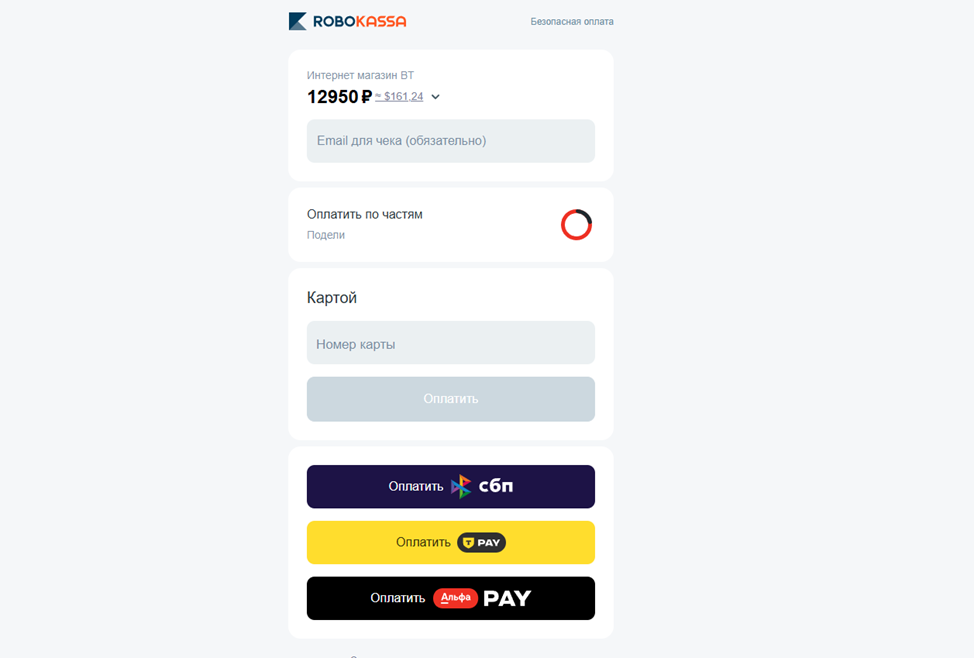974x658 pixels.
Task: Open the ≈ $161.24 converted amount link
Action: (399, 96)
